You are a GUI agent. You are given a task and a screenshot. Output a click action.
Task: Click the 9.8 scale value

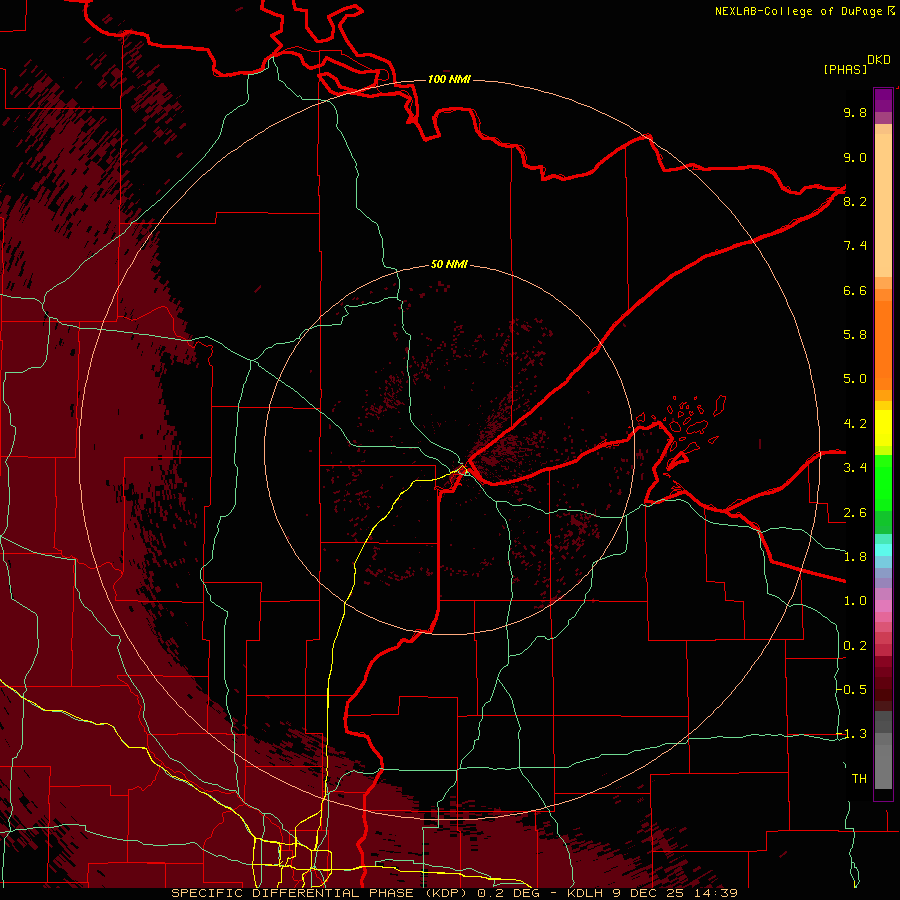tap(855, 112)
